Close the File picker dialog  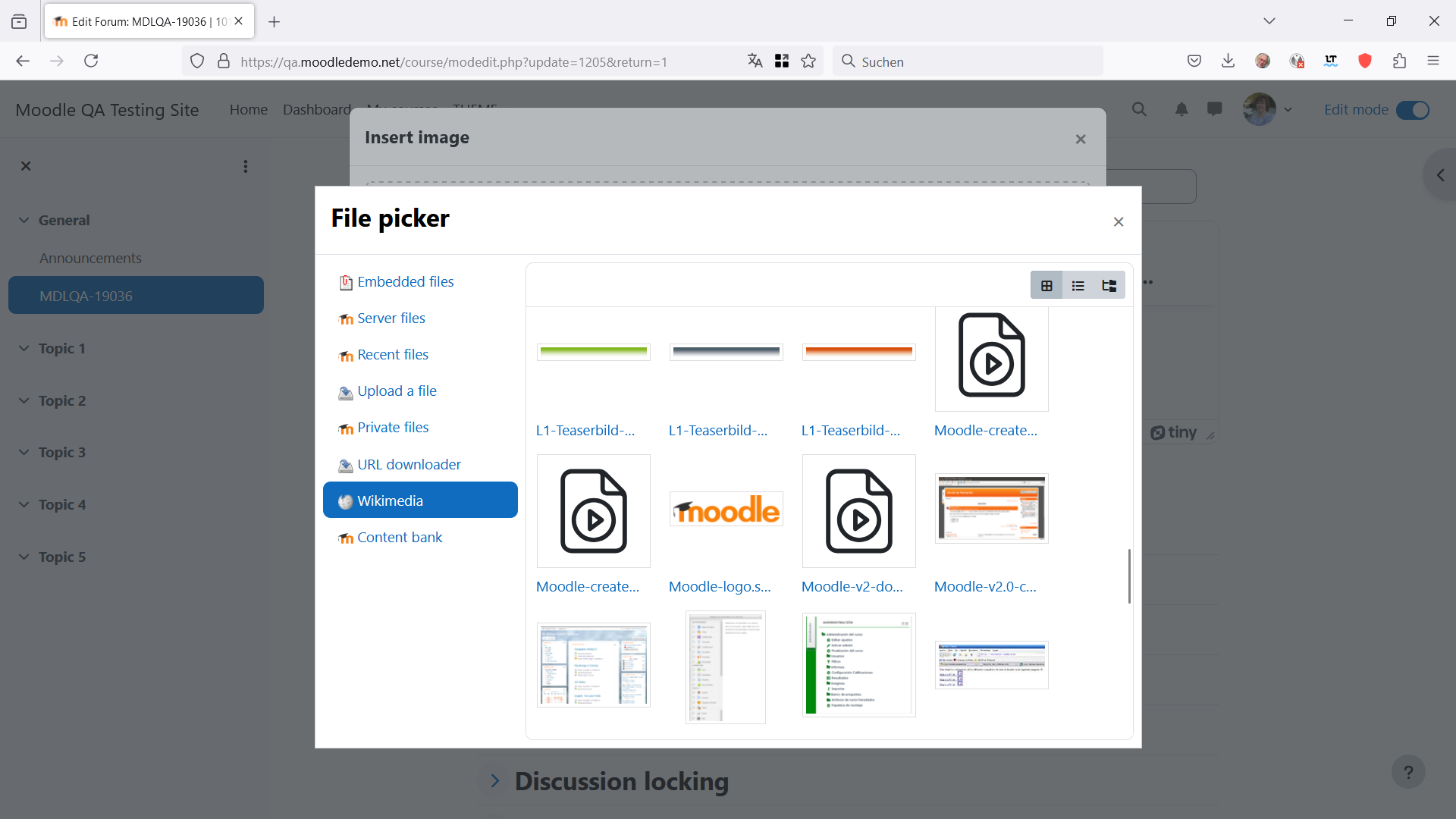[x=1119, y=221]
